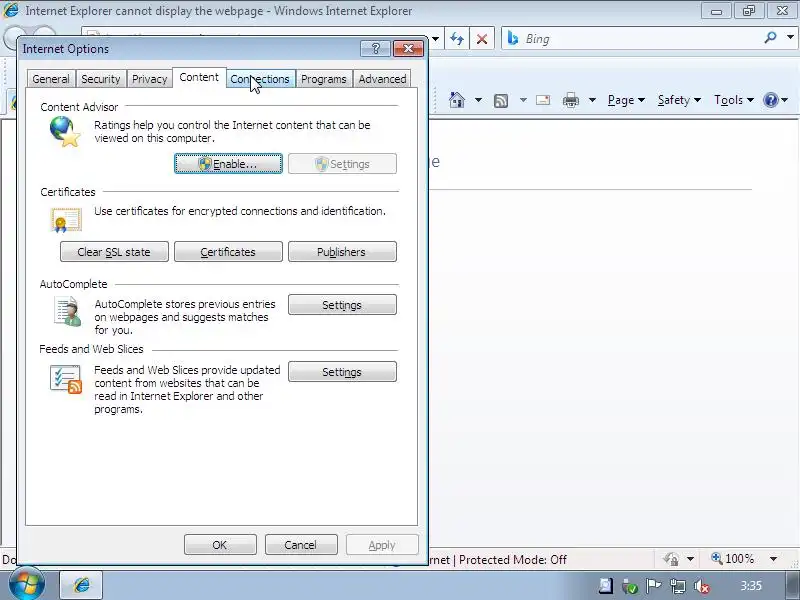
Task: Switch to the Connections tab
Action: click(260, 79)
